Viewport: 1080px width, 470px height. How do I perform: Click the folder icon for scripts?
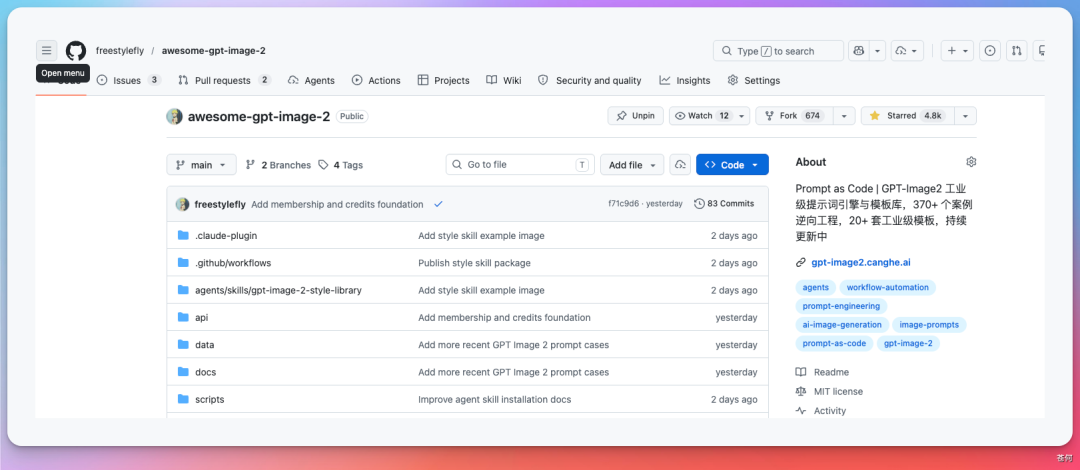(x=183, y=399)
